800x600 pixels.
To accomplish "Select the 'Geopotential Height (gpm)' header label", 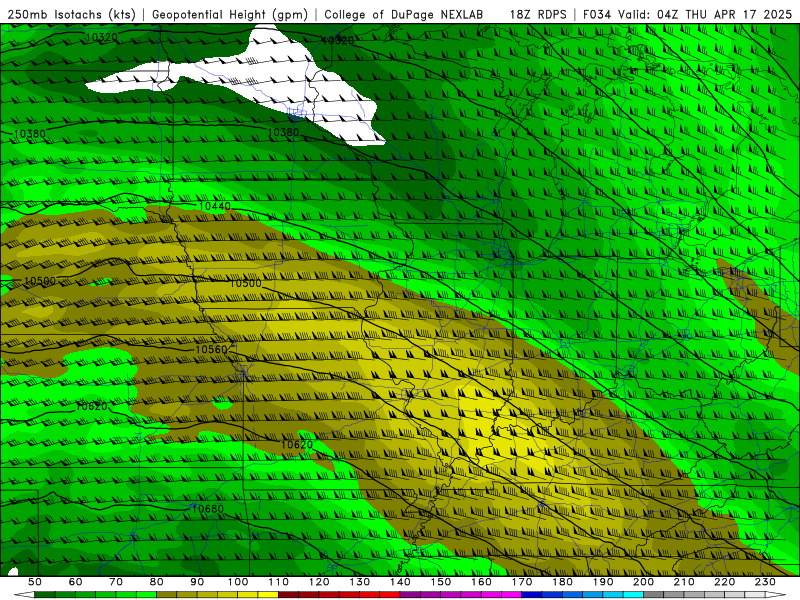I will click(230, 15).
